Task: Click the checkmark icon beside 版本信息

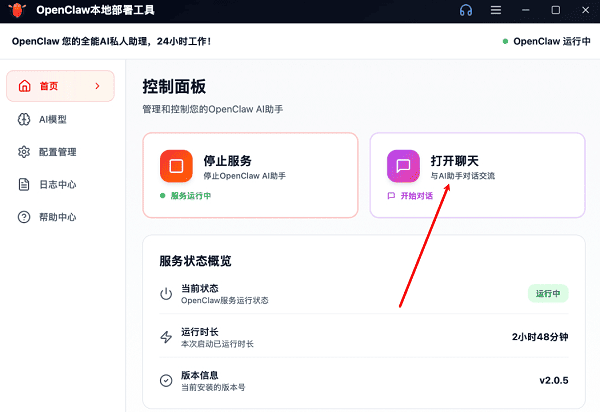Action: (166, 380)
